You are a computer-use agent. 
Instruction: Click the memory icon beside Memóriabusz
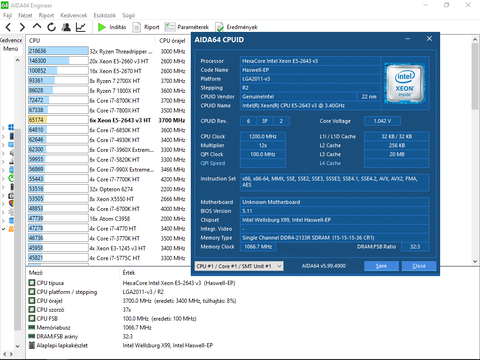click(x=32, y=327)
